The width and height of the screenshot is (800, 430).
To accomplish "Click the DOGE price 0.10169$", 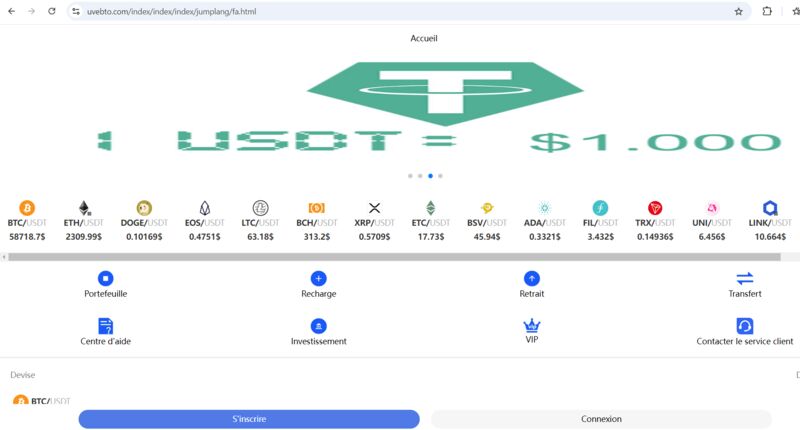I will pos(144,237).
